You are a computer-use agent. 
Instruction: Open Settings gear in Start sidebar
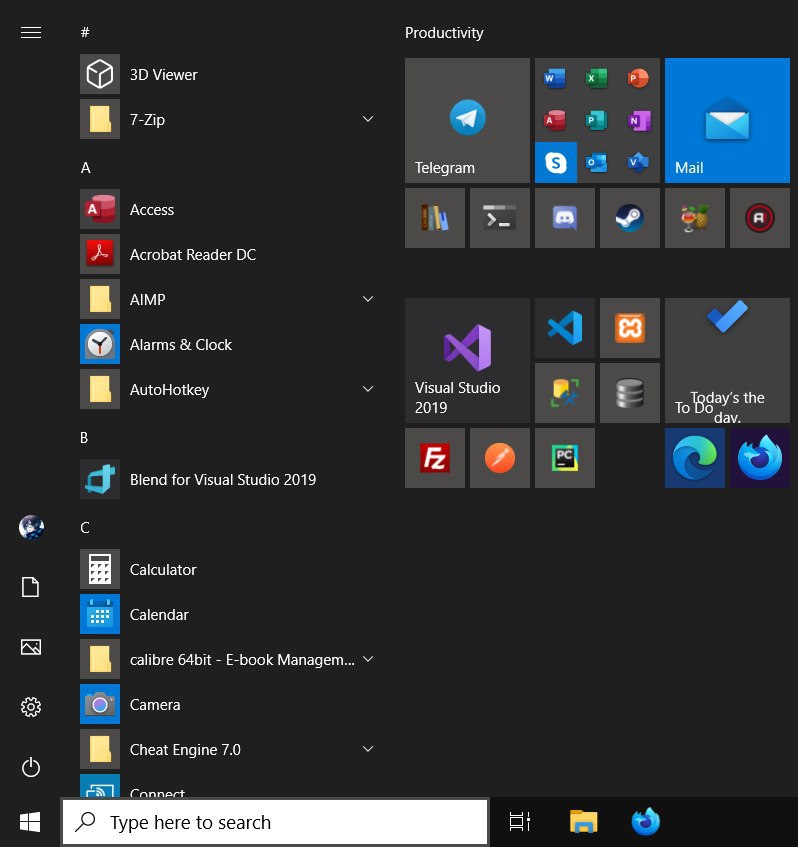coord(31,707)
